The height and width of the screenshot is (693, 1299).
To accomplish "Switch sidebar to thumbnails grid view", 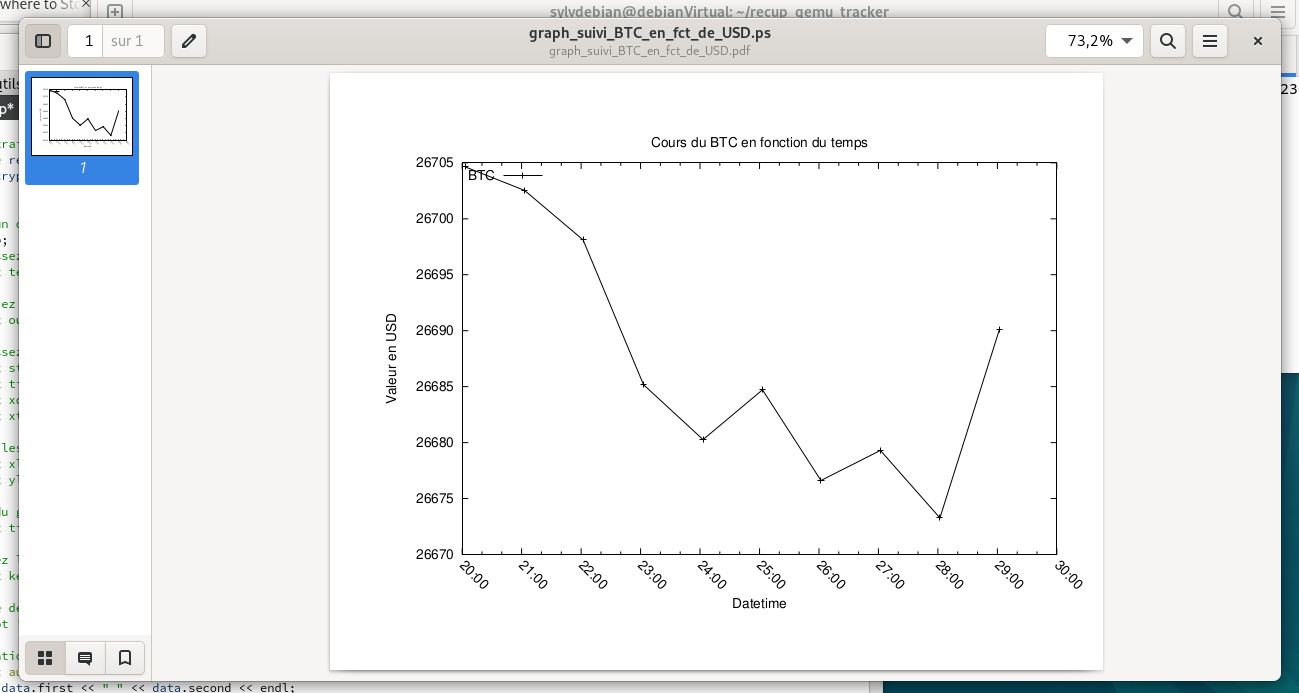I will [45, 658].
